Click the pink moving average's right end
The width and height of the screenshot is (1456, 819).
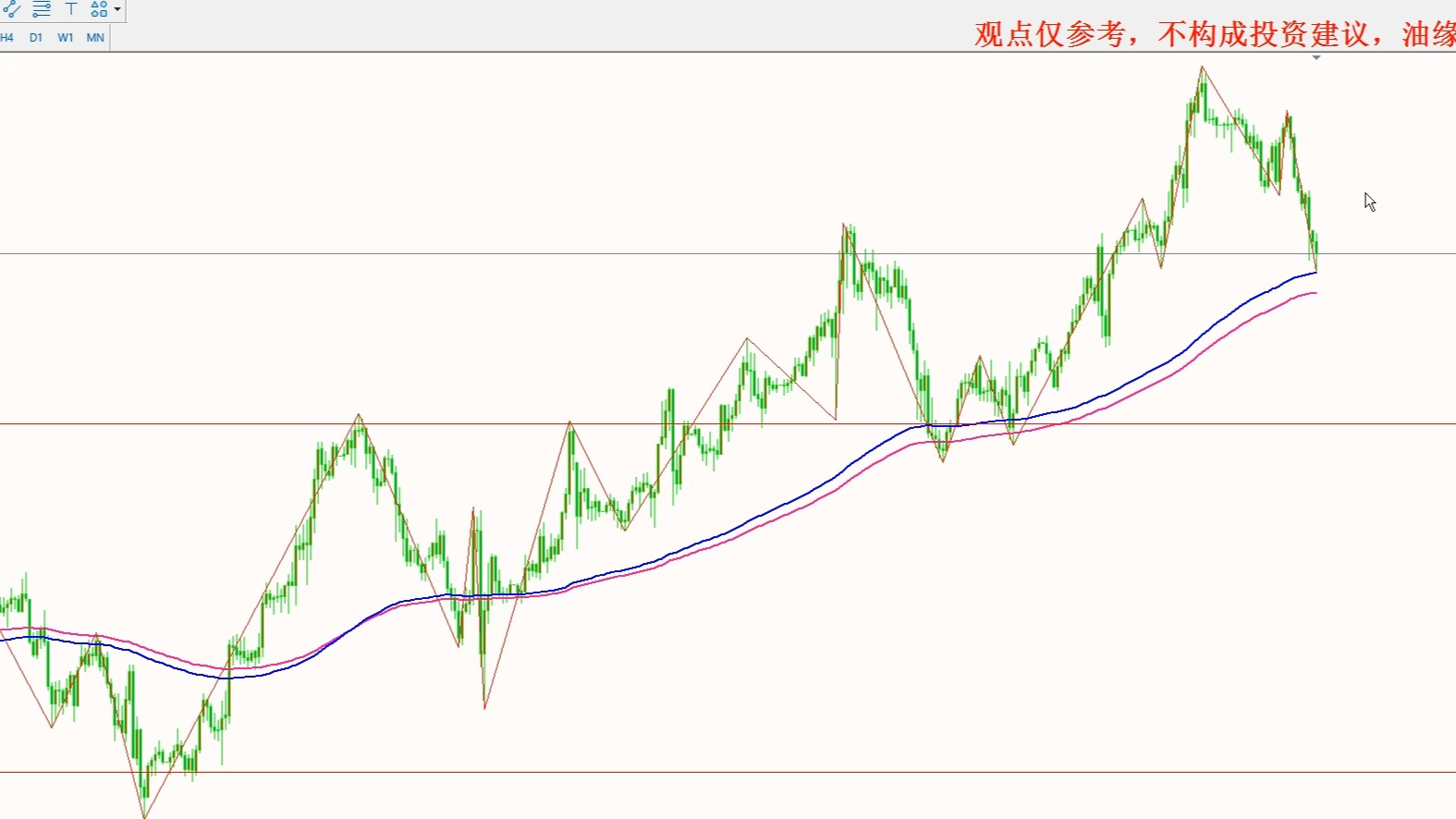click(1314, 293)
